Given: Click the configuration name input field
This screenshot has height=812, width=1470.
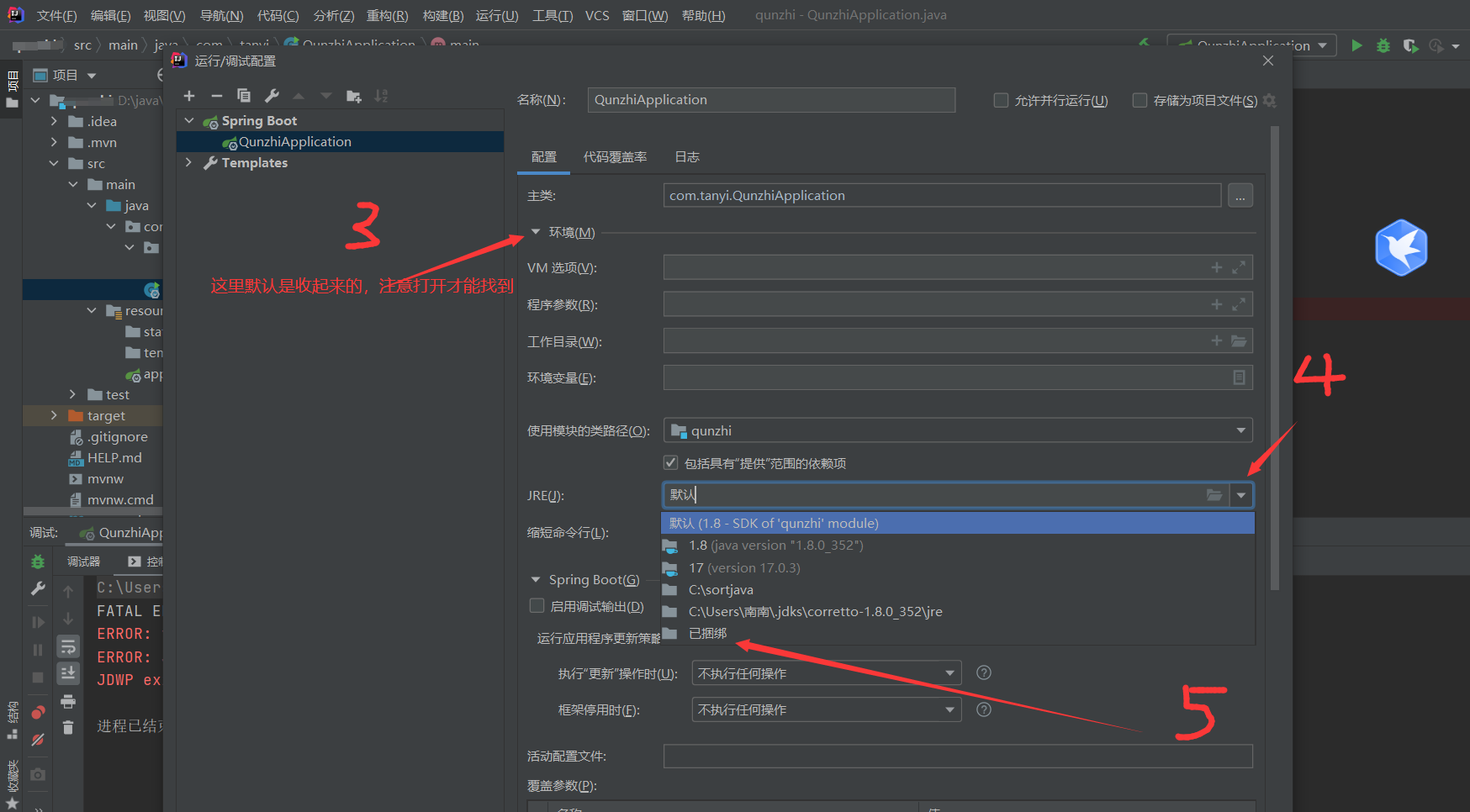Looking at the screenshot, I should pos(771,100).
